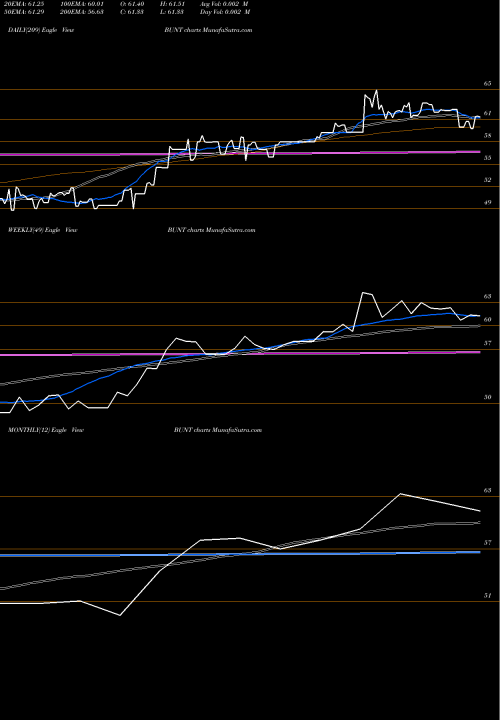This screenshot has height=720, width=500.
Task: Click the Avg Vol value
Action: point(224,4)
